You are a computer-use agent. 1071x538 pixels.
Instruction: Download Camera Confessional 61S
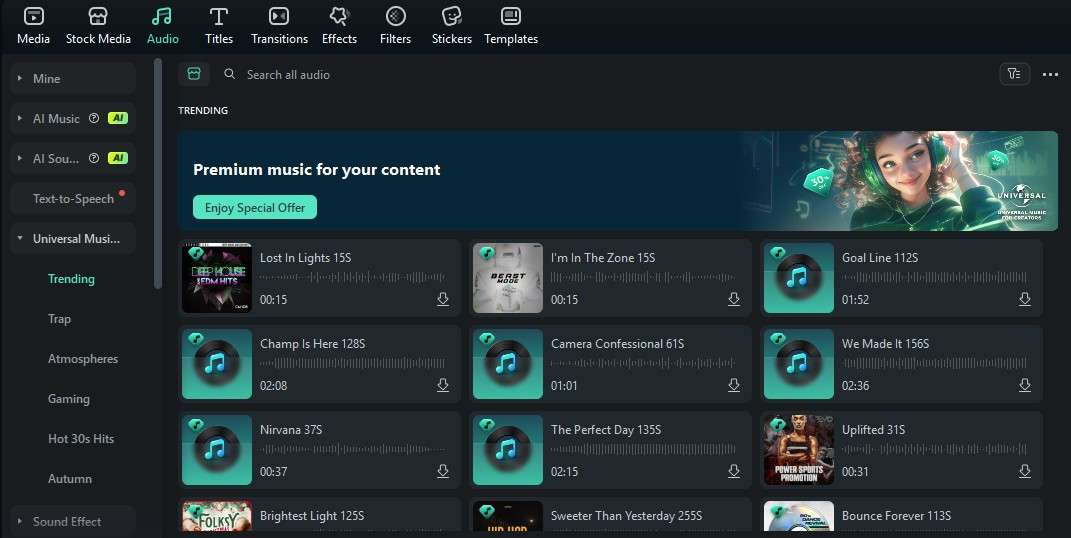tap(734, 385)
